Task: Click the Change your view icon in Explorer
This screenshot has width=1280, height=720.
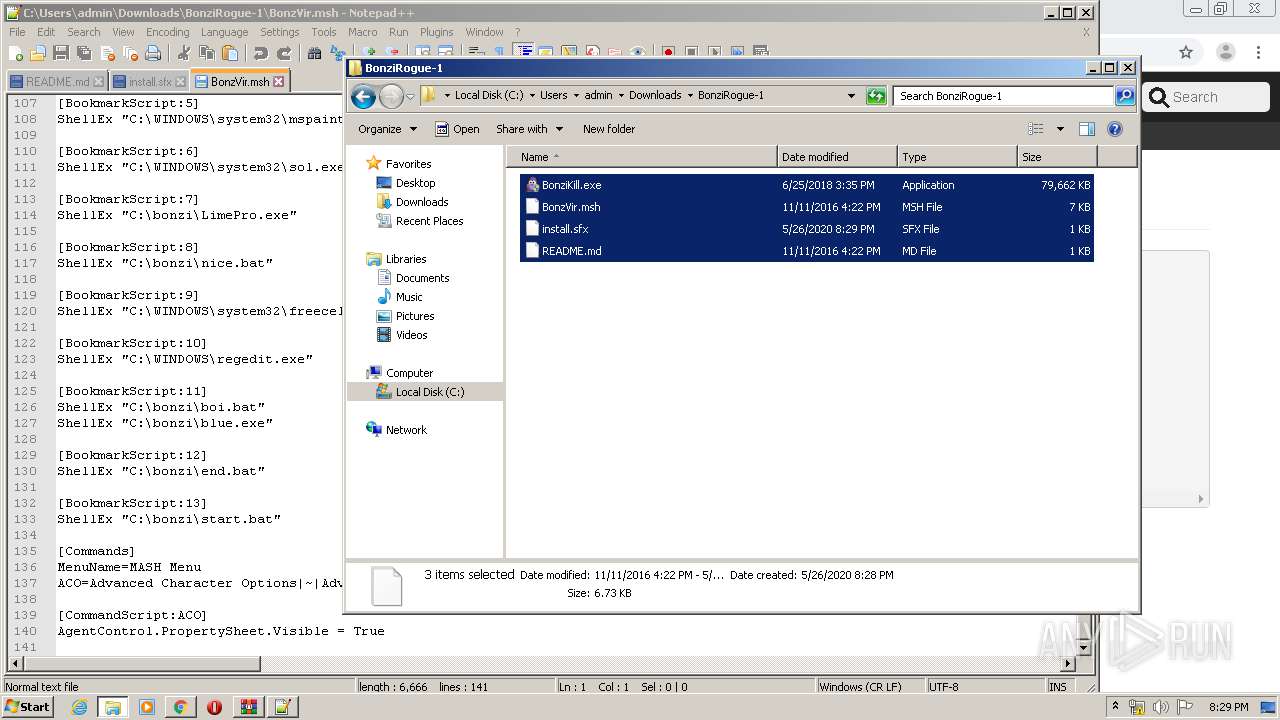Action: point(1036,129)
